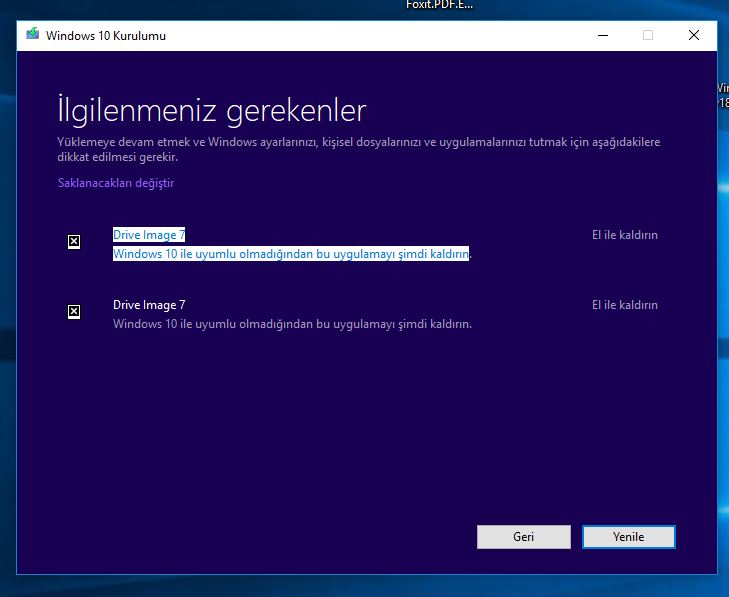Click the unhighlighted 'Windows 10 ile uyumlu olmadığından' description

(292, 324)
